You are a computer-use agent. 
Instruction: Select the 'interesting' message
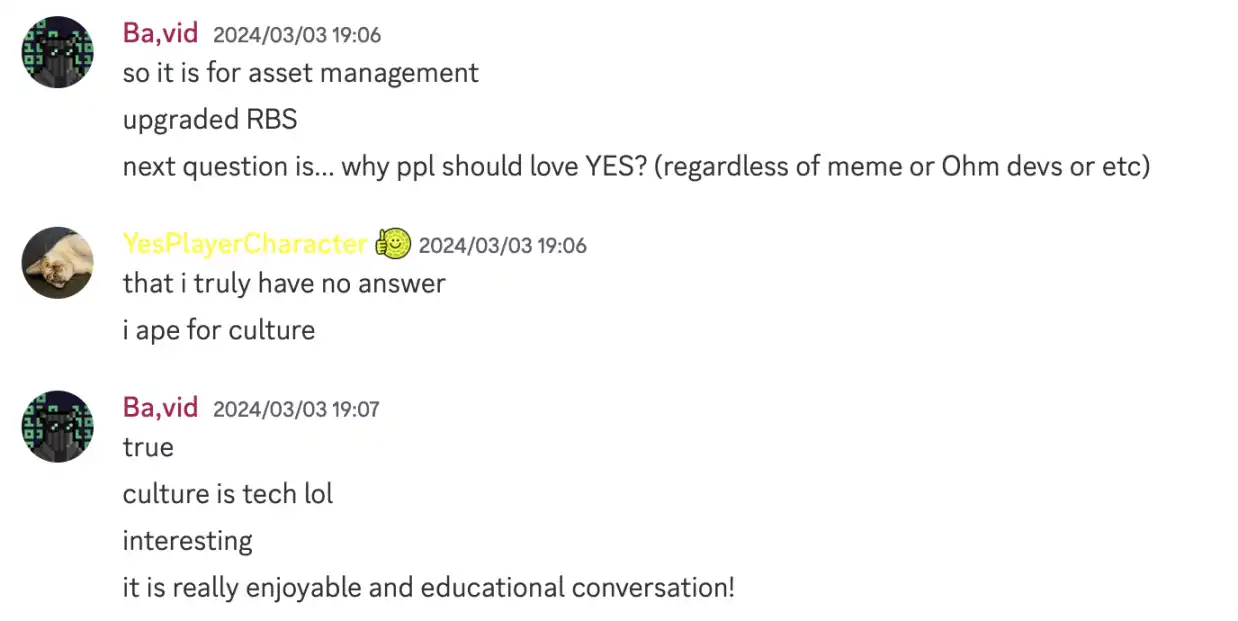(x=187, y=541)
